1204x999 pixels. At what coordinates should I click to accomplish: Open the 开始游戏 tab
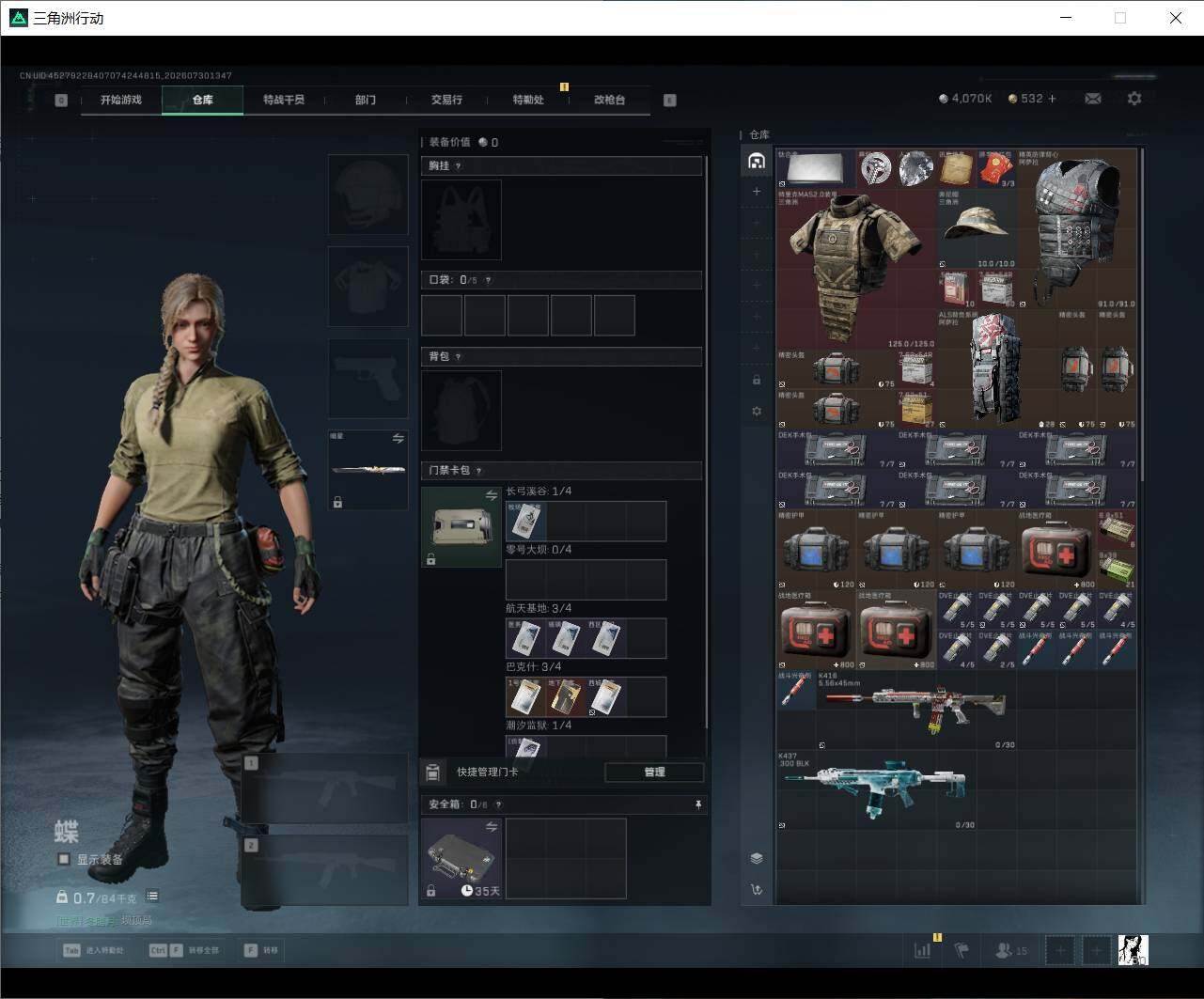tap(121, 100)
